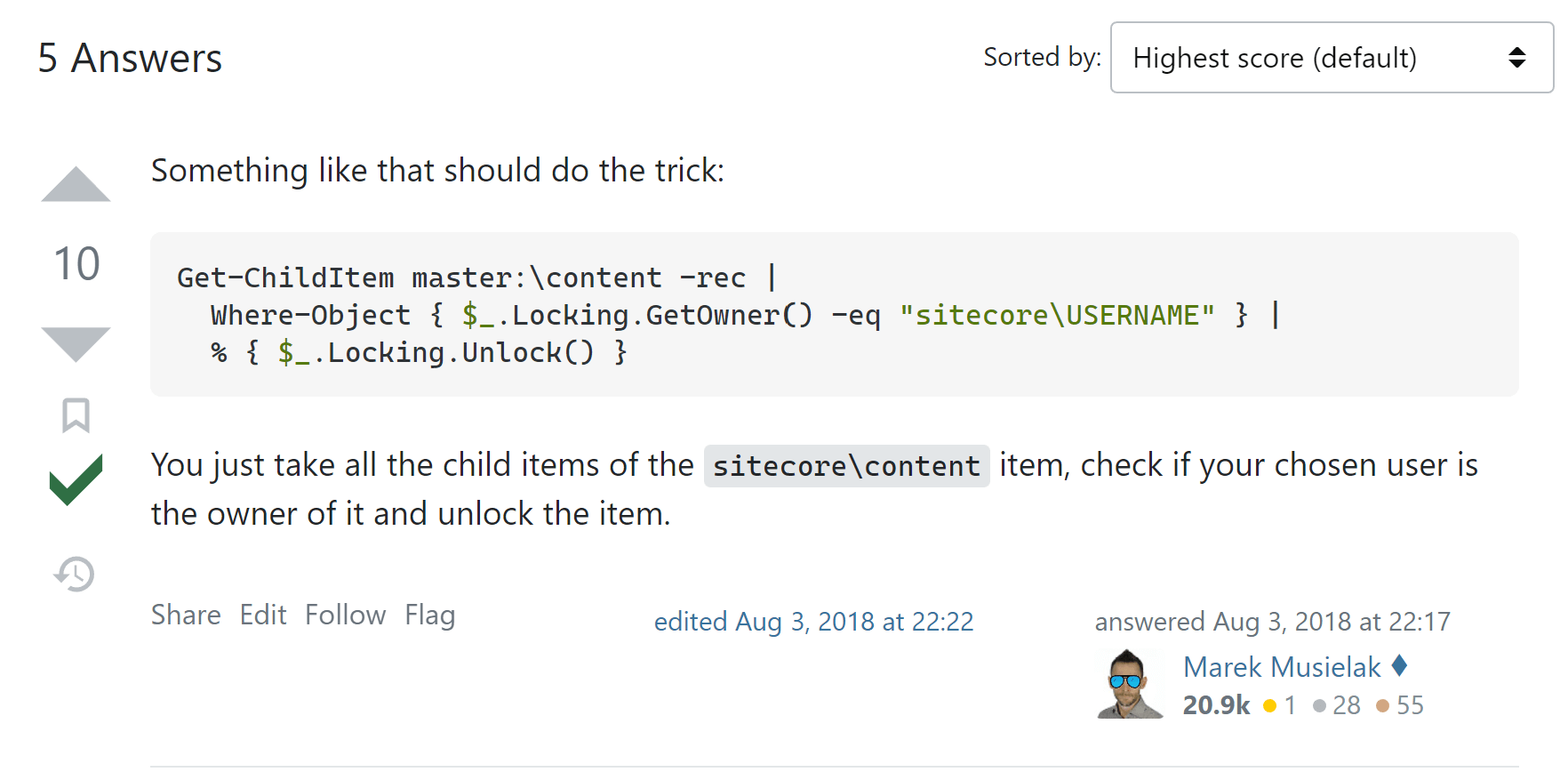
Task: Upvote the answer
Action: pyautogui.click(x=76, y=184)
